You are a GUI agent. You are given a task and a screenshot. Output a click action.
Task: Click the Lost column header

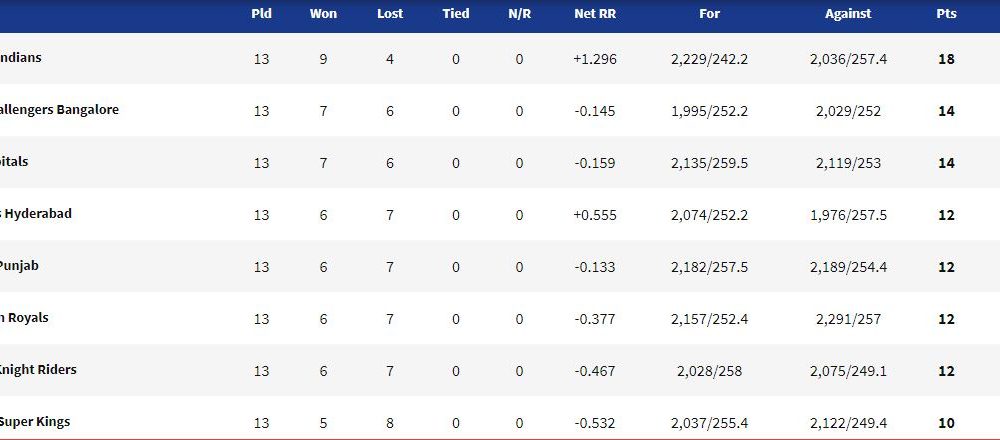390,13
